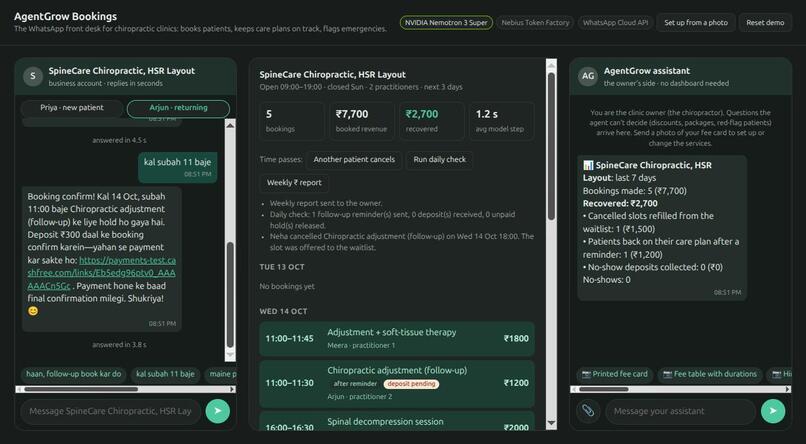
Task: Click schedule panel vertical scrollbar thumb
Action: click(552, 146)
